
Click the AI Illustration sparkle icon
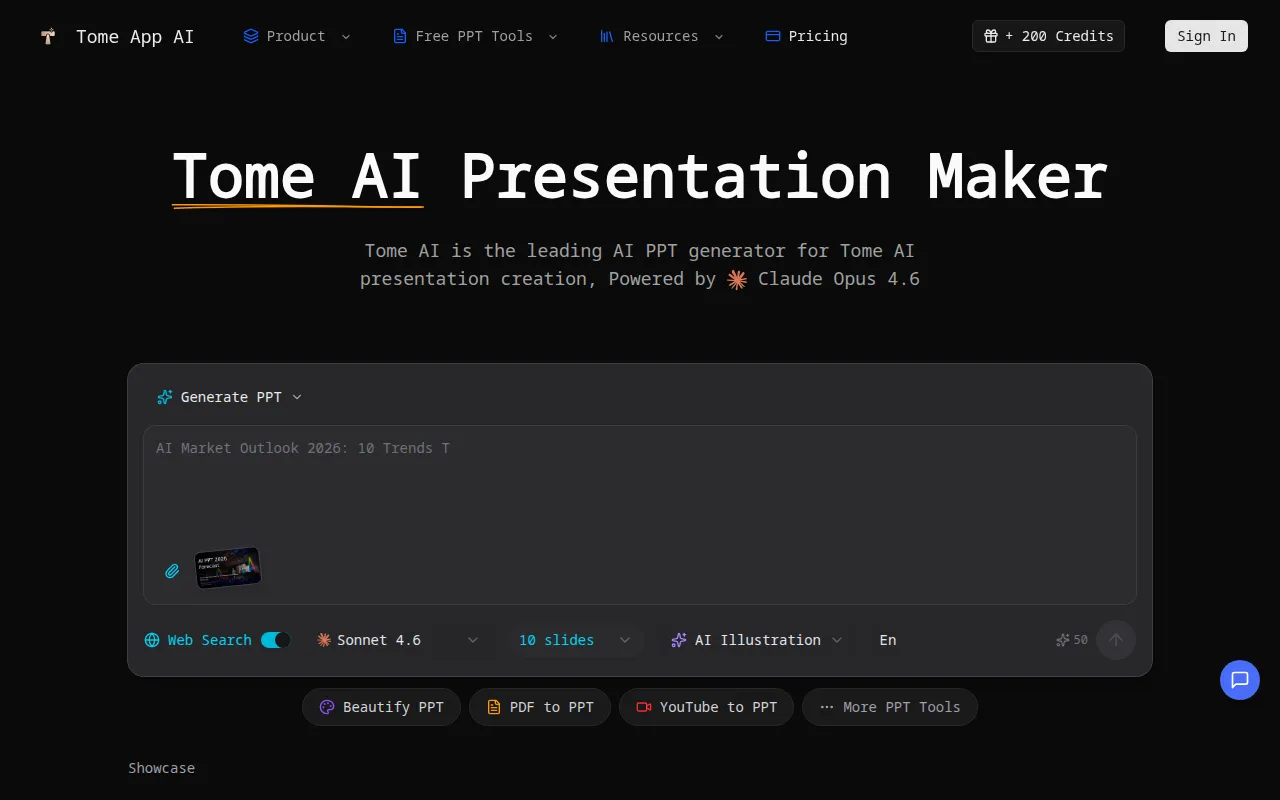tap(679, 640)
